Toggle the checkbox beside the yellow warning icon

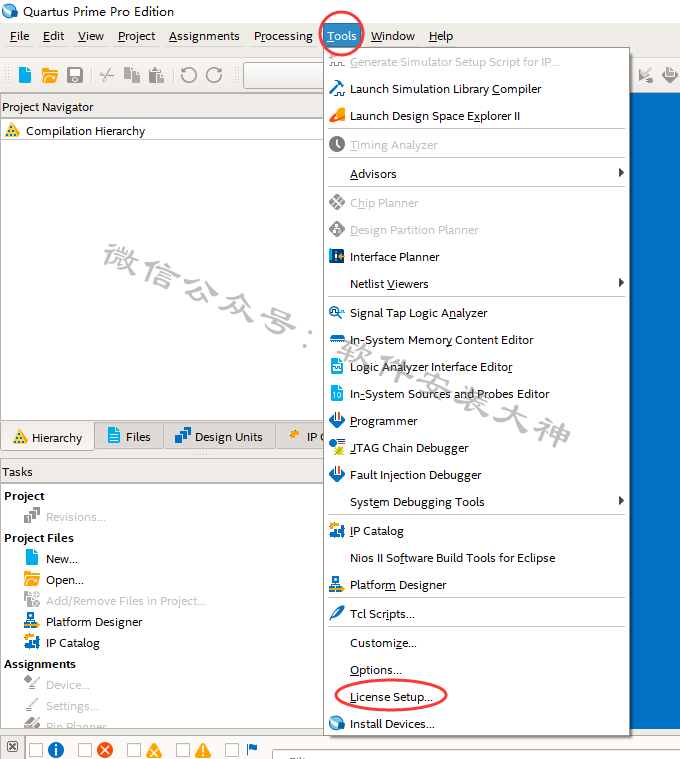coord(183,750)
